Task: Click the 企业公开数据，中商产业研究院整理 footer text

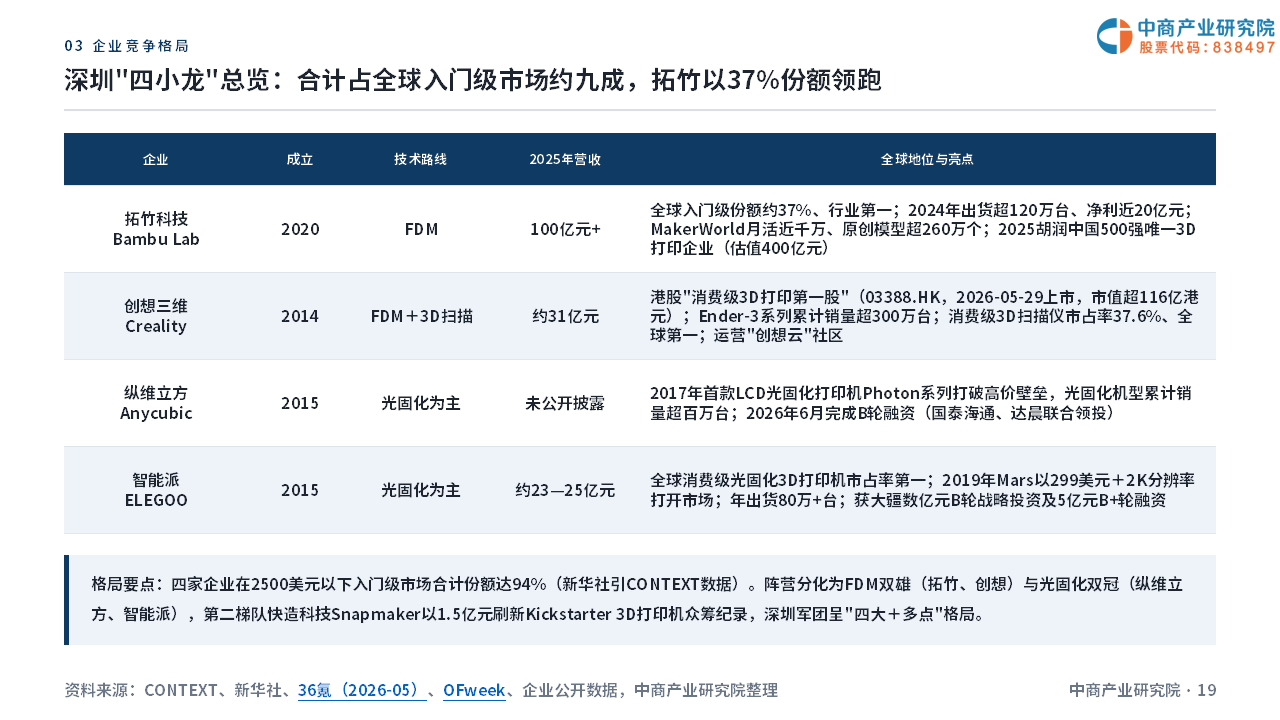Action: 650,690
